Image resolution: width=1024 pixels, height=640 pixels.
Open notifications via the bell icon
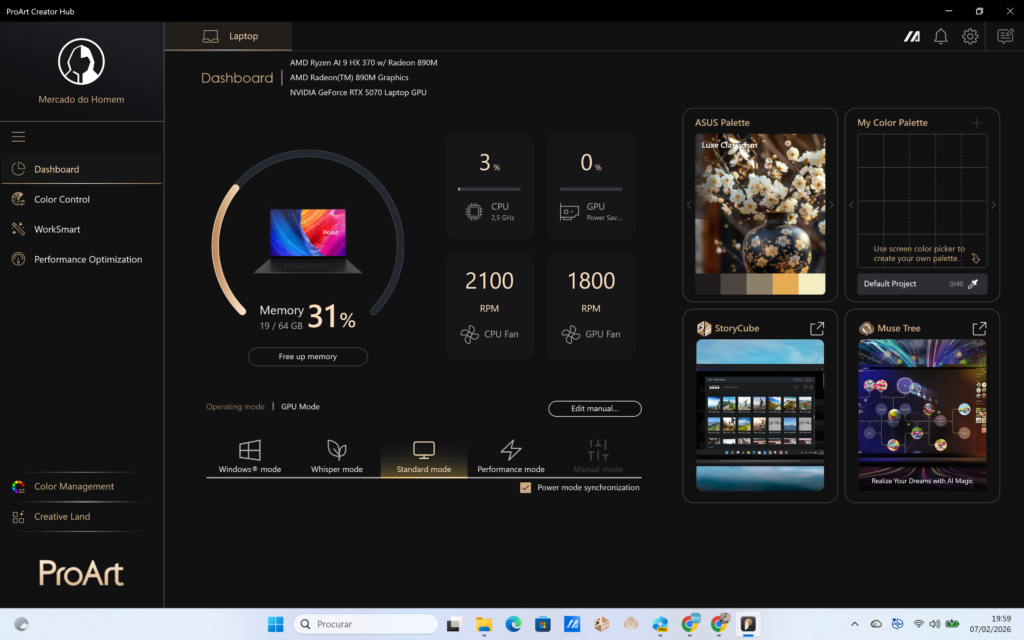(x=940, y=36)
